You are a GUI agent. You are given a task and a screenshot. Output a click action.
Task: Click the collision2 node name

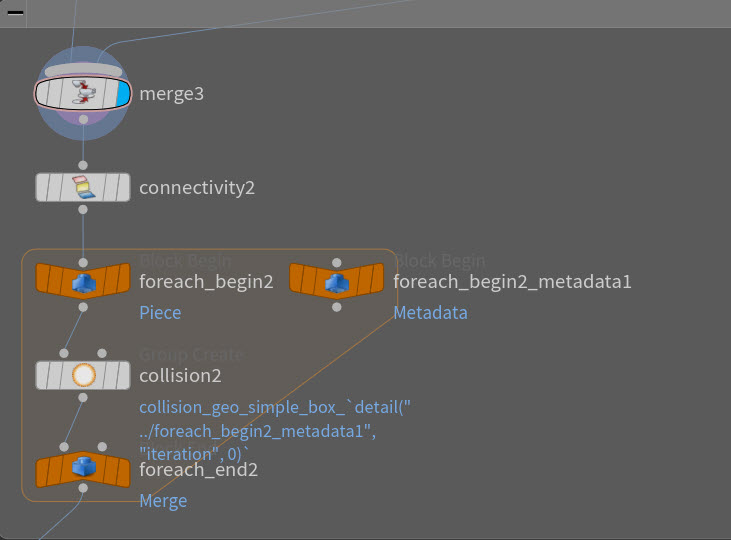(180, 375)
